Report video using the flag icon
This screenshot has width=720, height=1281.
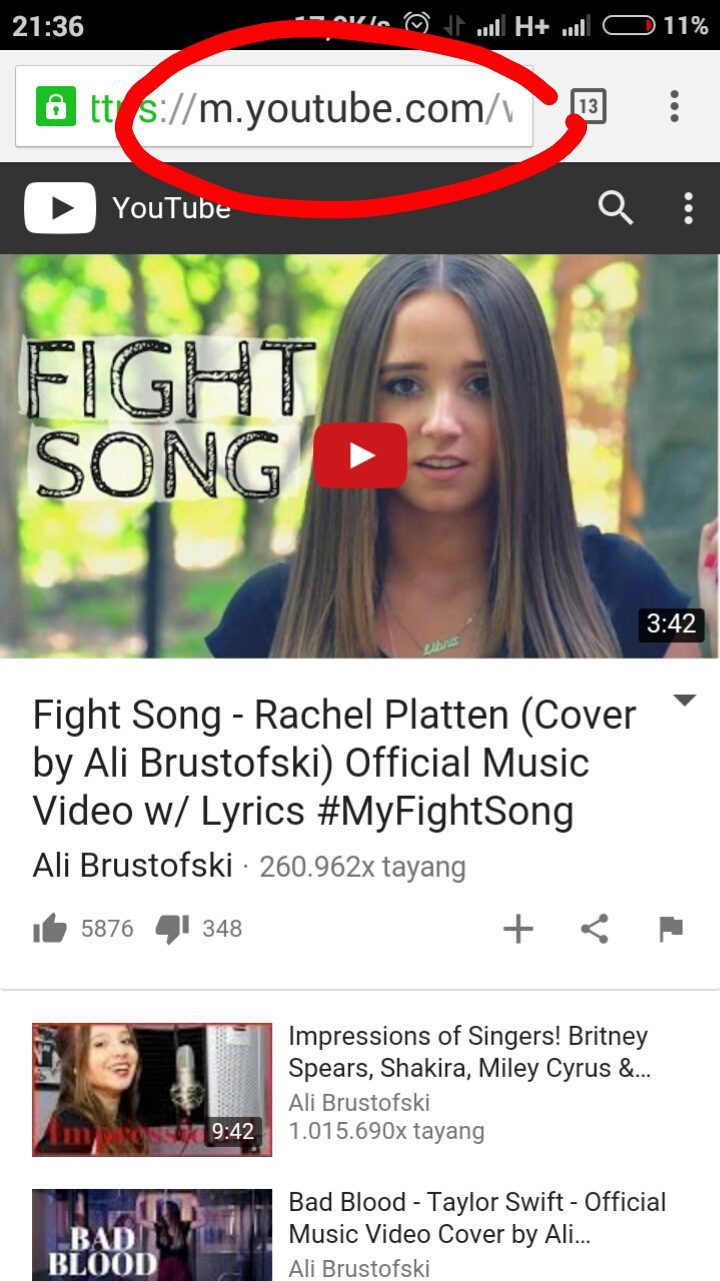coord(671,929)
